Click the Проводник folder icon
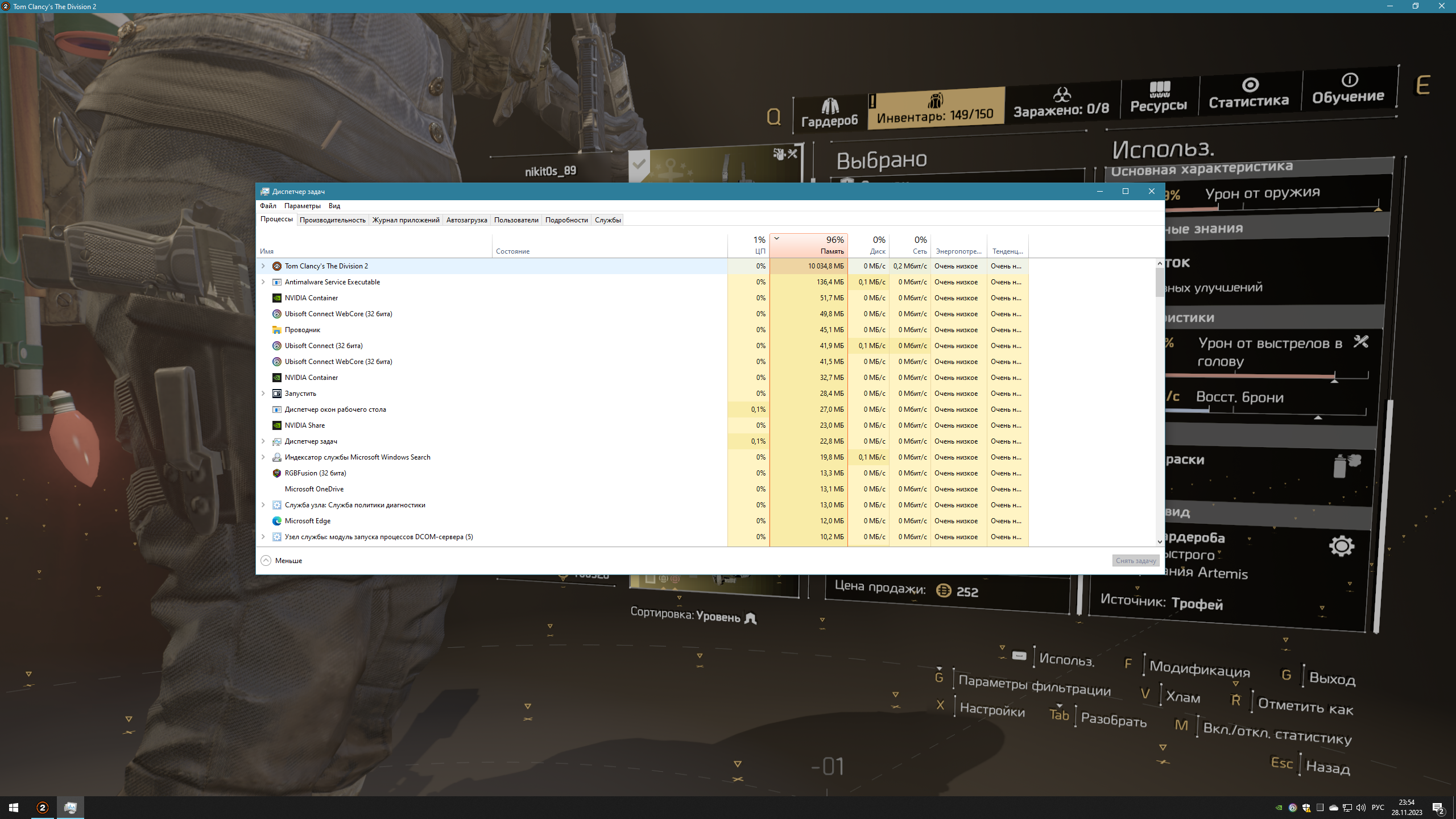The height and width of the screenshot is (819, 1456). [277, 330]
